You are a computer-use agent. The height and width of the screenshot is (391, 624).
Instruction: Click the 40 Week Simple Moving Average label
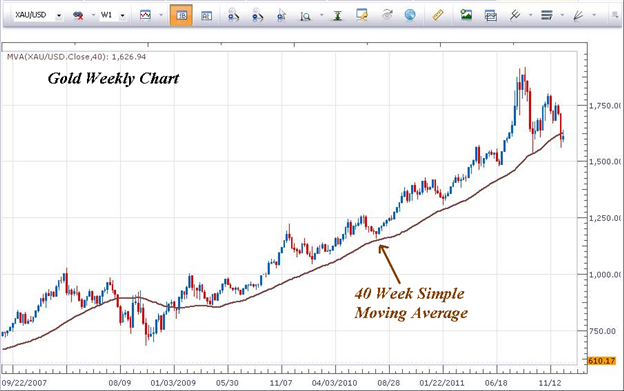[411, 303]
